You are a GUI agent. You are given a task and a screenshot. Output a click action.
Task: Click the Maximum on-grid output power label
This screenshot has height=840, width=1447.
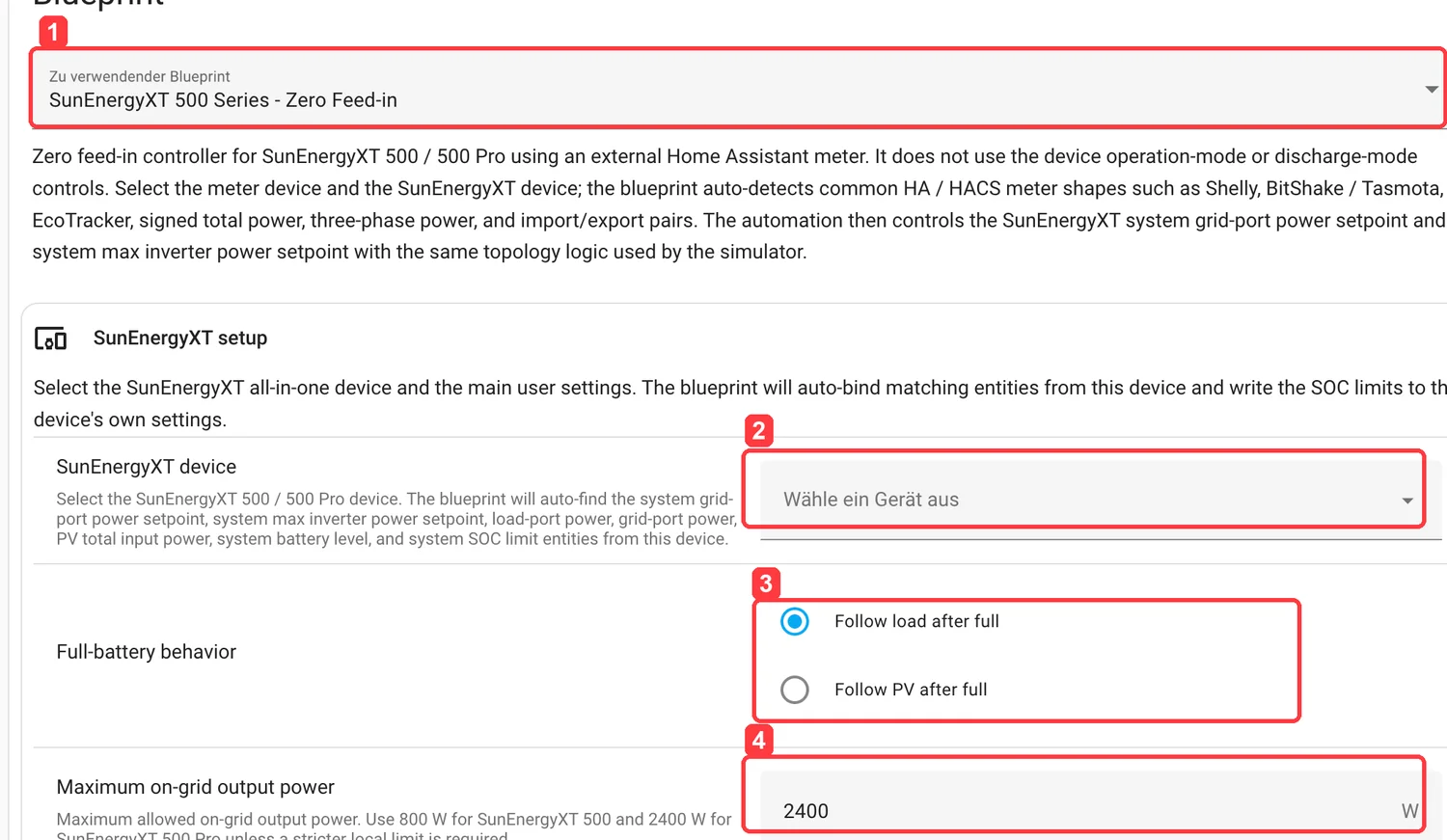(x=195, y=787)
